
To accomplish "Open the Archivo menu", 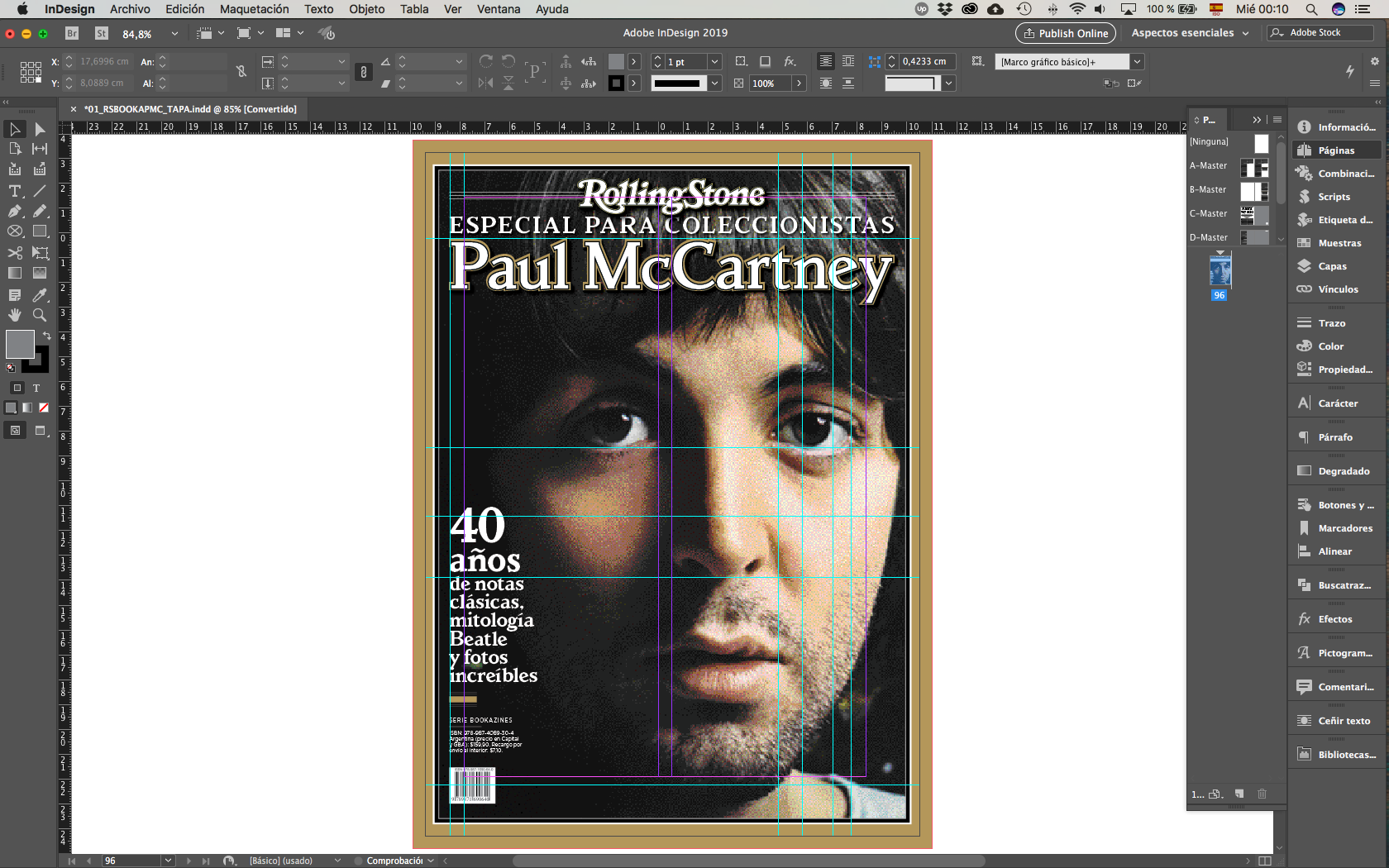I will 130,9.
